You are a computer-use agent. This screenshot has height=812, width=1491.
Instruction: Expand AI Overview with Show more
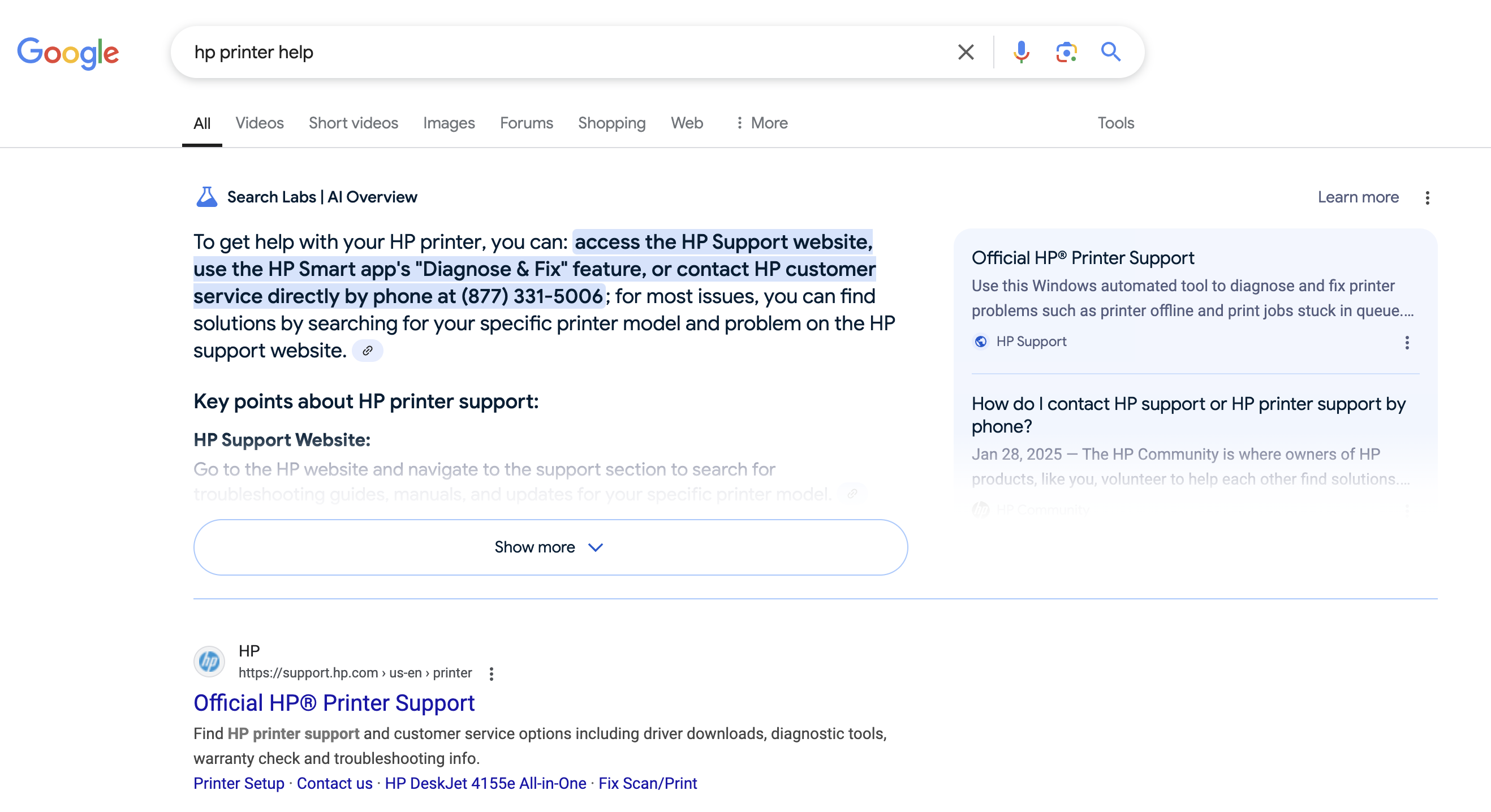click(550, 547)
